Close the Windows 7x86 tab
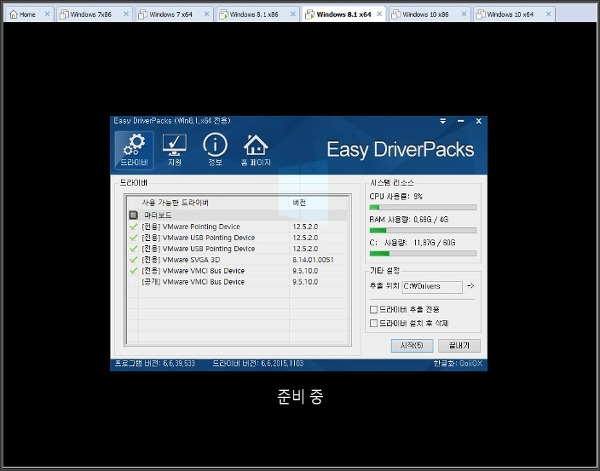 pyautogui.click(x=126, y=14)
